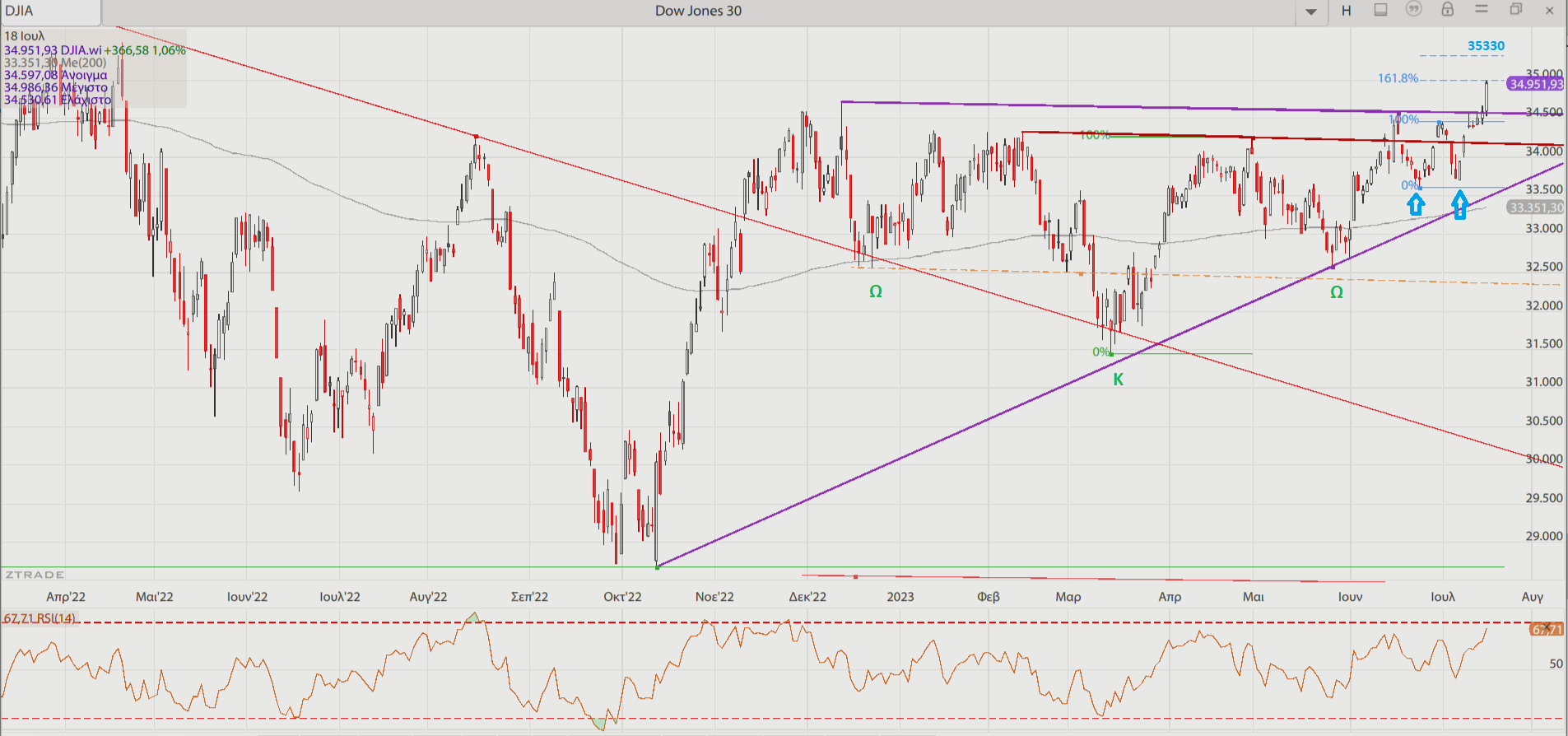Click the Απρ'22 date axis label
Image resolution: width=1568 pixels, height=736 pixels.
[66, 597]
